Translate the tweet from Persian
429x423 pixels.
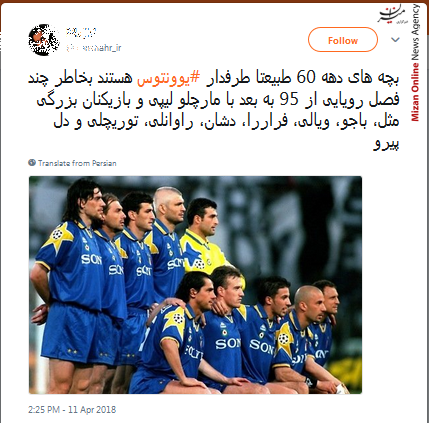tap(77, 163)
